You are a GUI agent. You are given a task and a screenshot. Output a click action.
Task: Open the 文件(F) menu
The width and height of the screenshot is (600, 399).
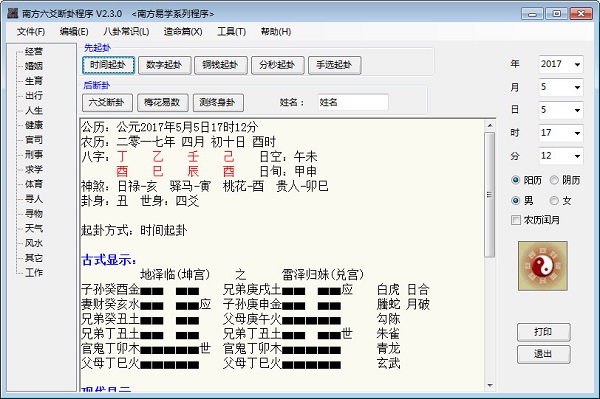(x=31, y=31)
